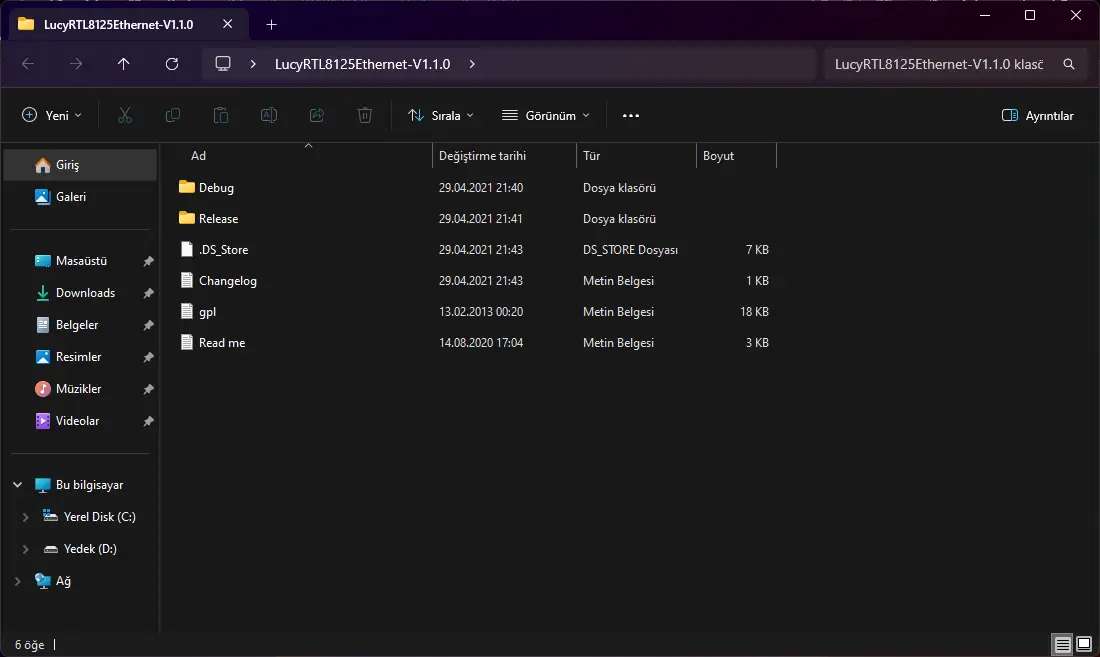Unpin Downloads from quick access
1100x657 pixels.
tap(149, 293)
